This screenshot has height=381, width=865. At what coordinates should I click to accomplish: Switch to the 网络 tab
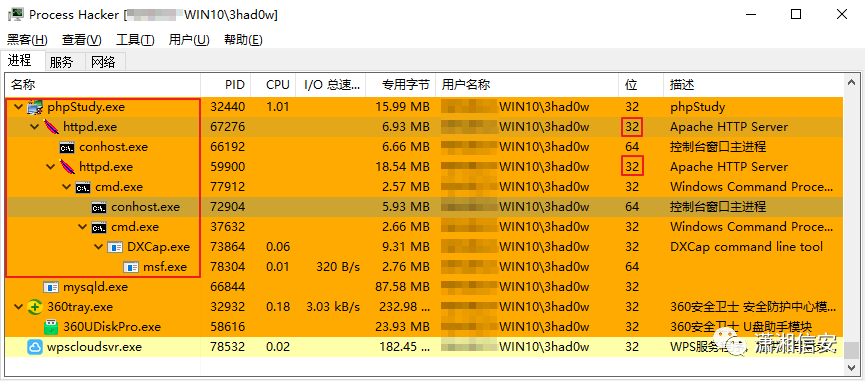pyautogui.click(x=104, y=62)
